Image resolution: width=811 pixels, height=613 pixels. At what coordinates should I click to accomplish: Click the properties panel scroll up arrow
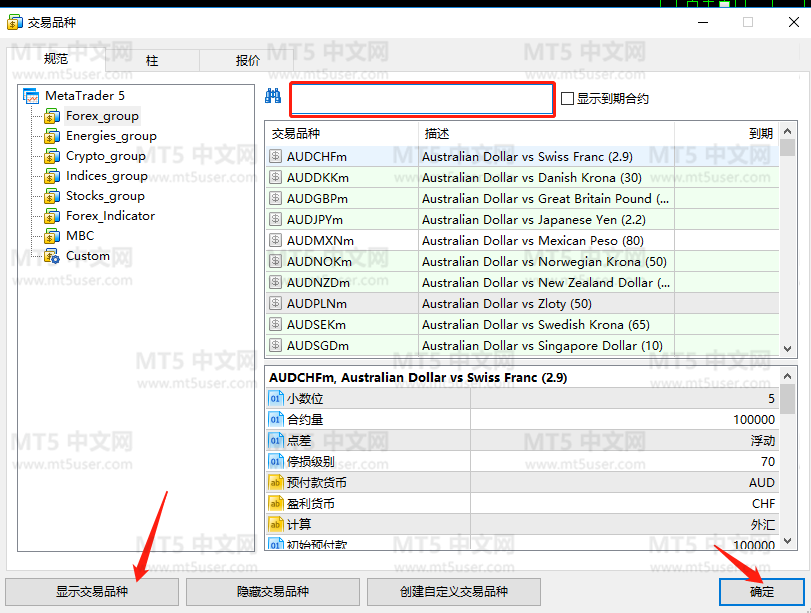pyautogui.click(x=788, y=376)
